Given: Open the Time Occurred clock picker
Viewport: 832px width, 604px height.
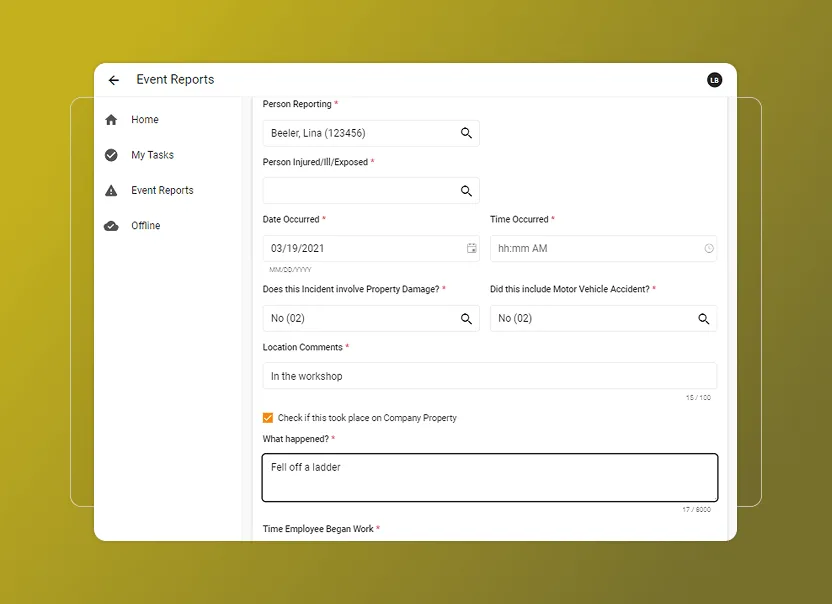Looking at the screenshot, I should coord(709,247).
